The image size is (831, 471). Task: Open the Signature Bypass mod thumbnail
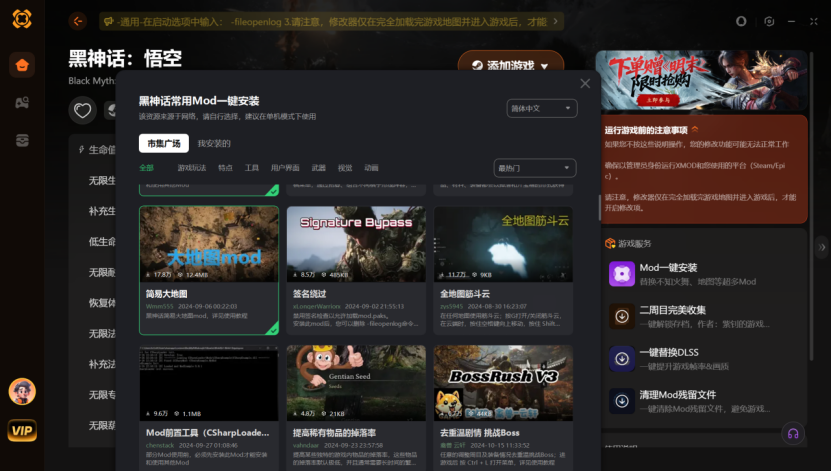[x=356, y=244]
